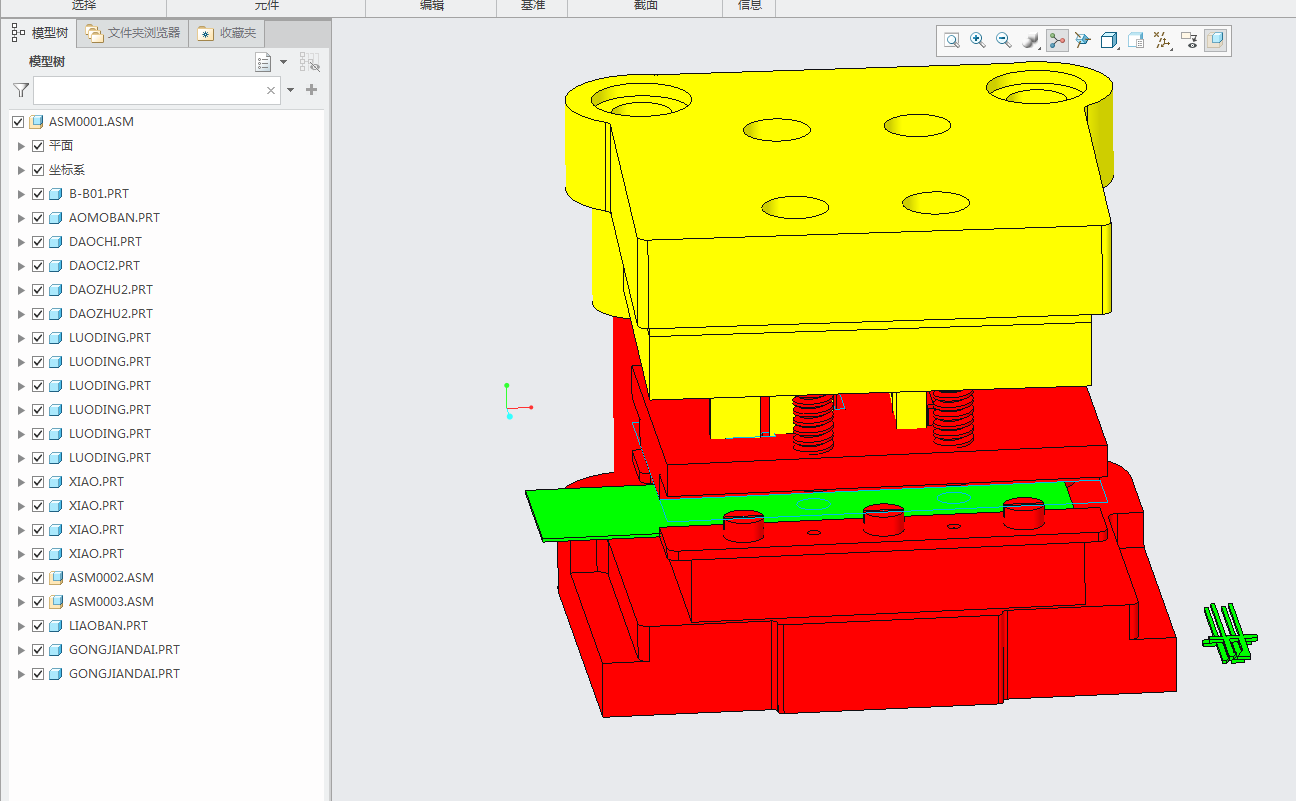Select DAOCHI.PRT text in the tree
Image resolution: width=1296 pixels, height=801 pixels.
[105, 242]
